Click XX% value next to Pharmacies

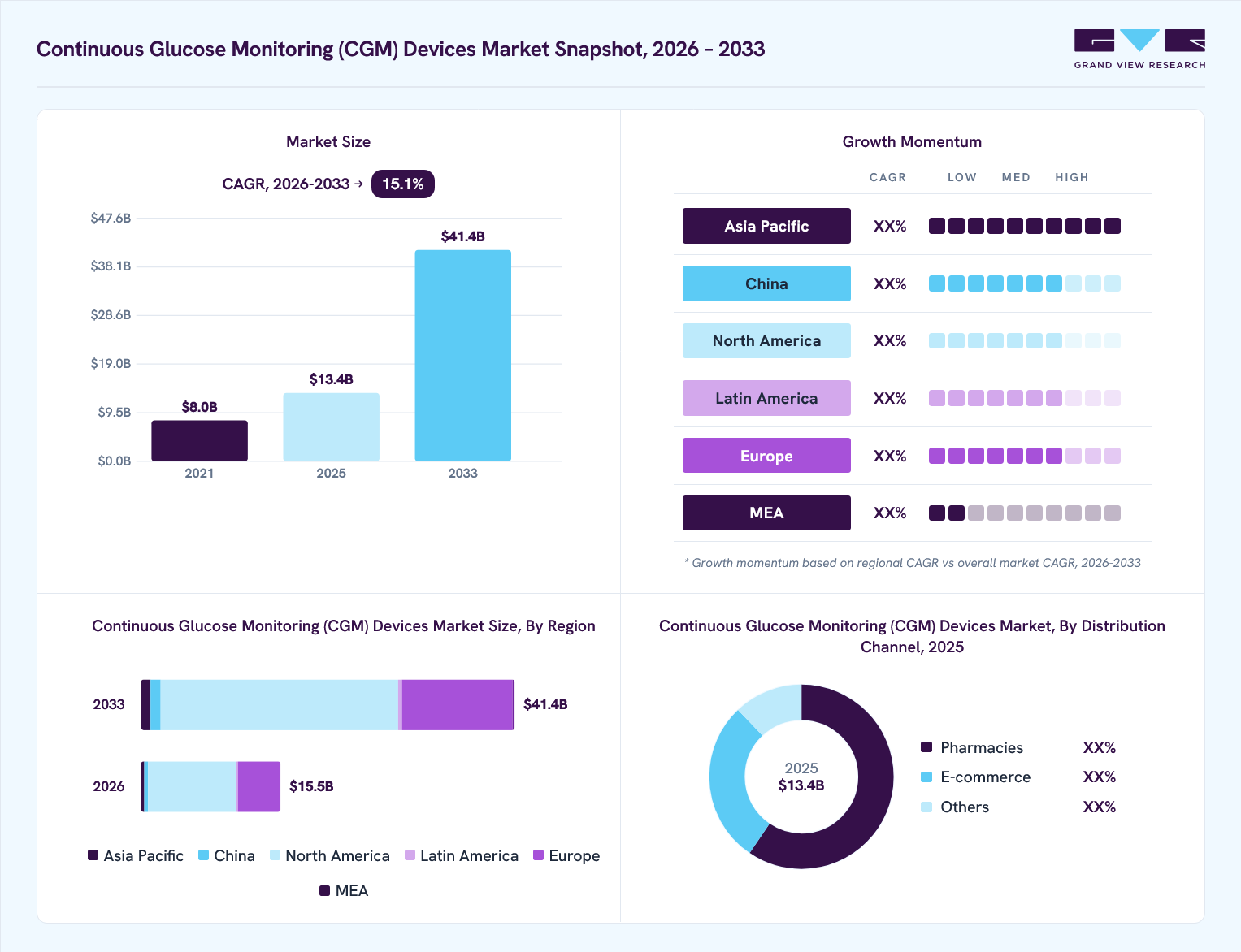[x=1100, y=747]
